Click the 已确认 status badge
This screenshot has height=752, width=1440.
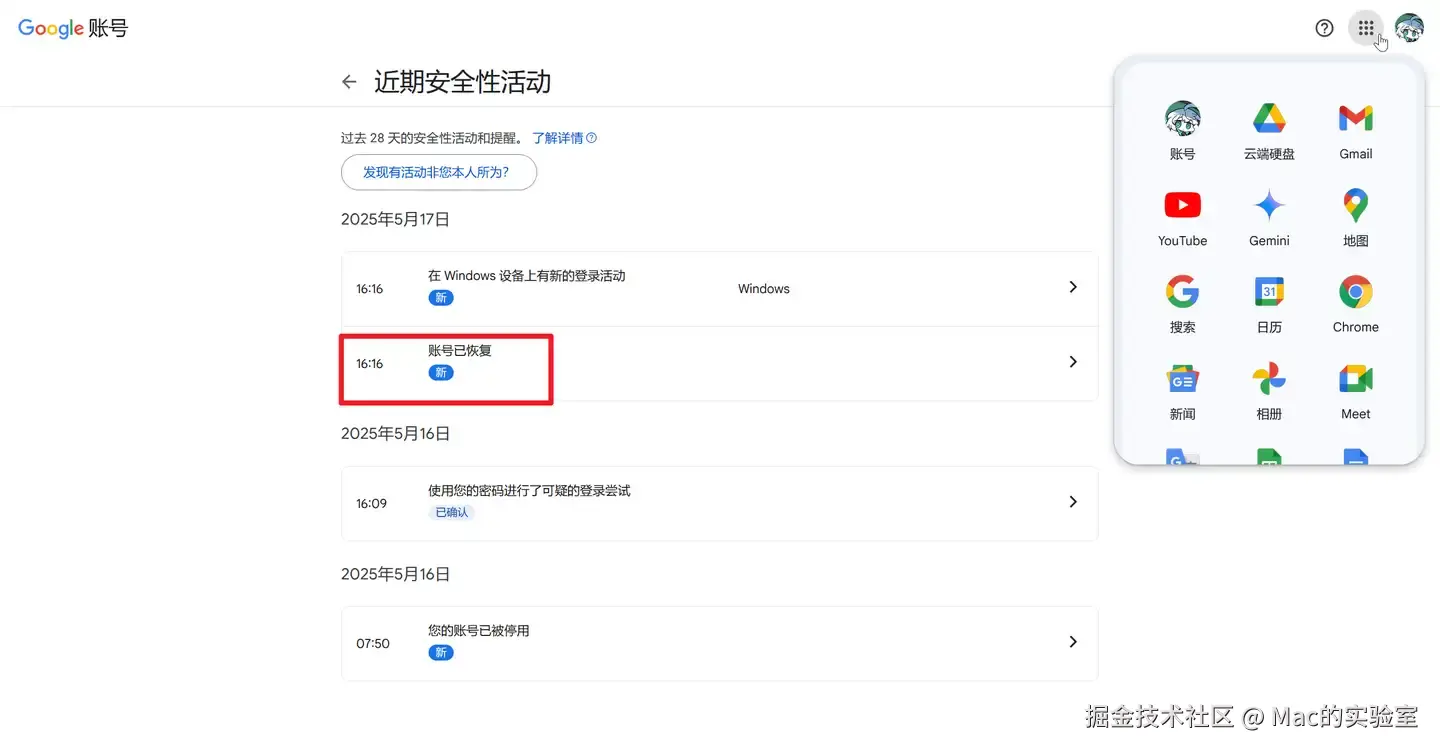click(x=452, y=512)
